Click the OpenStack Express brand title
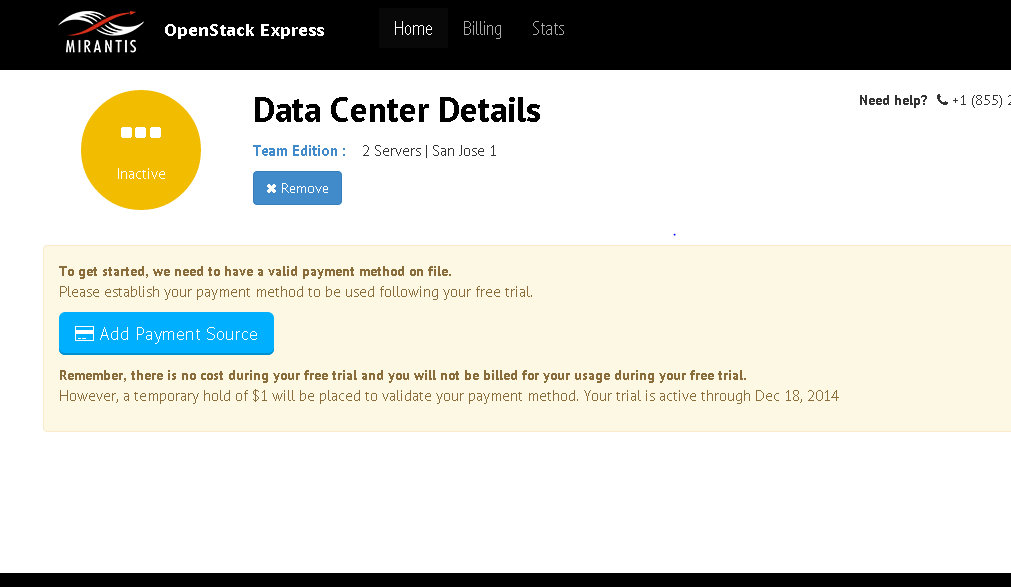Viewport: 1011px width, 587px height. coord(244,30)
